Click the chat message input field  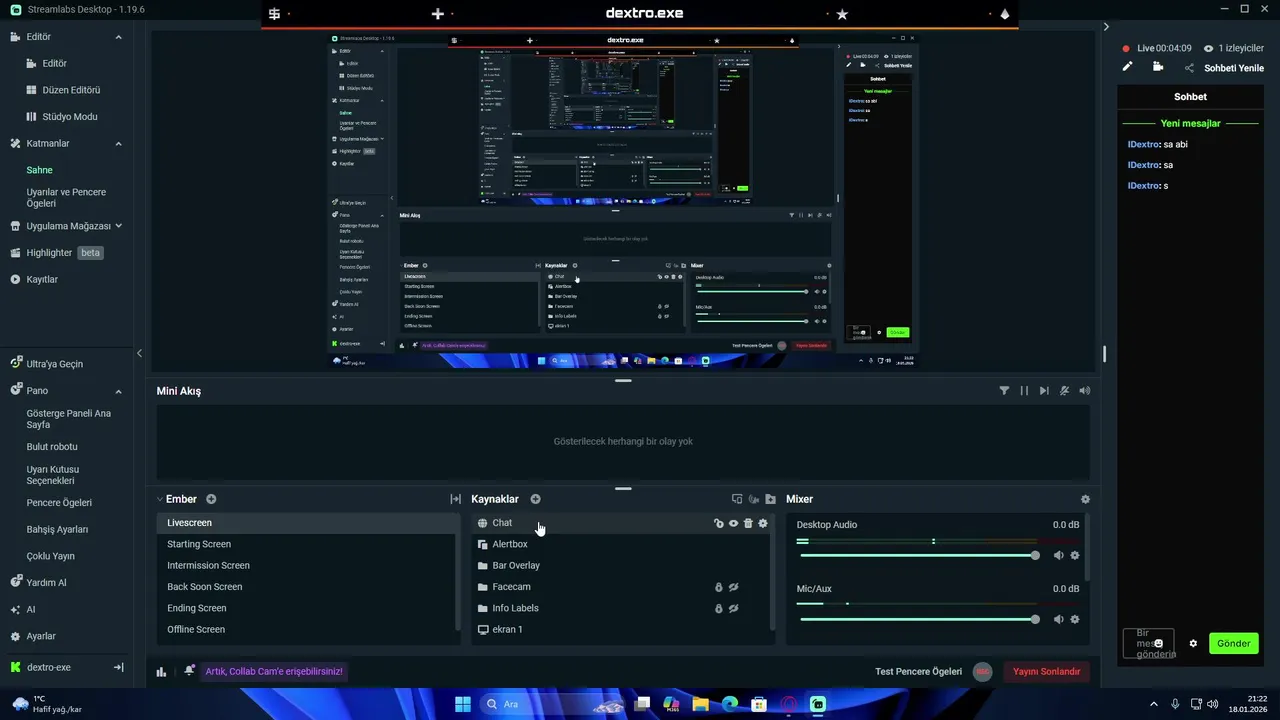click(x=1149, y=643)
